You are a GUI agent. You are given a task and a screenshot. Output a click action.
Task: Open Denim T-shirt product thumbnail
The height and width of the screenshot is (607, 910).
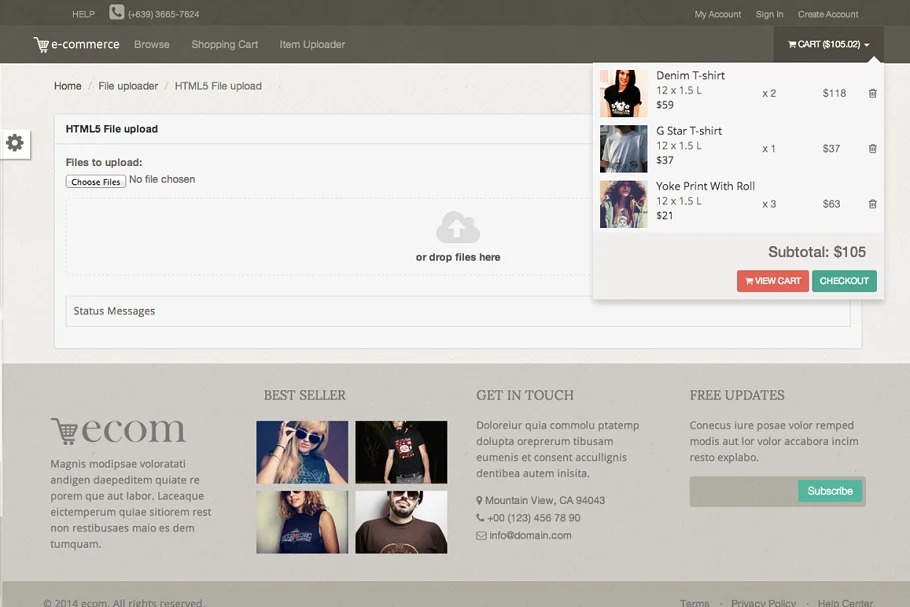click(x=624, y=93)
